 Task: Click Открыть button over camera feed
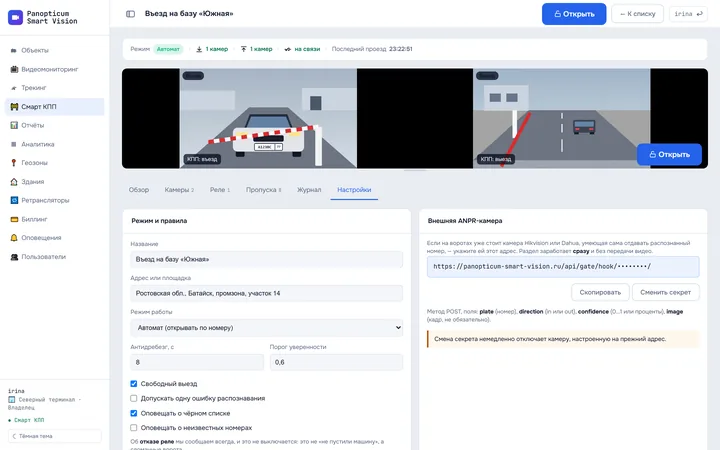pyautogui.click(x=669, y=155)
